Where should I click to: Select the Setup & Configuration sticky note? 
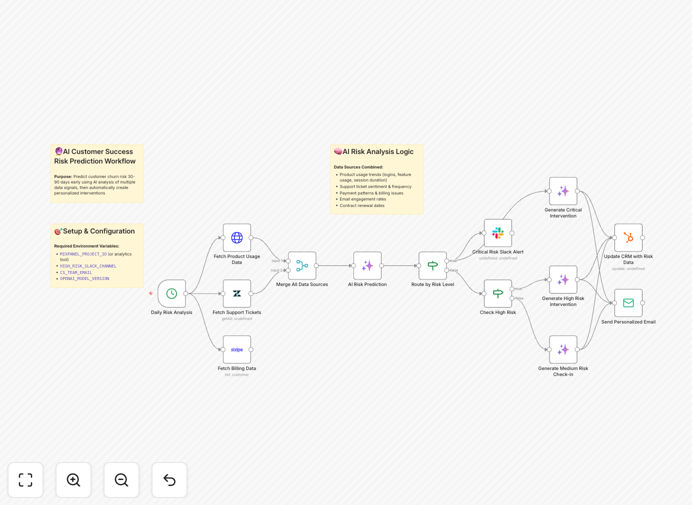[97, 255]
